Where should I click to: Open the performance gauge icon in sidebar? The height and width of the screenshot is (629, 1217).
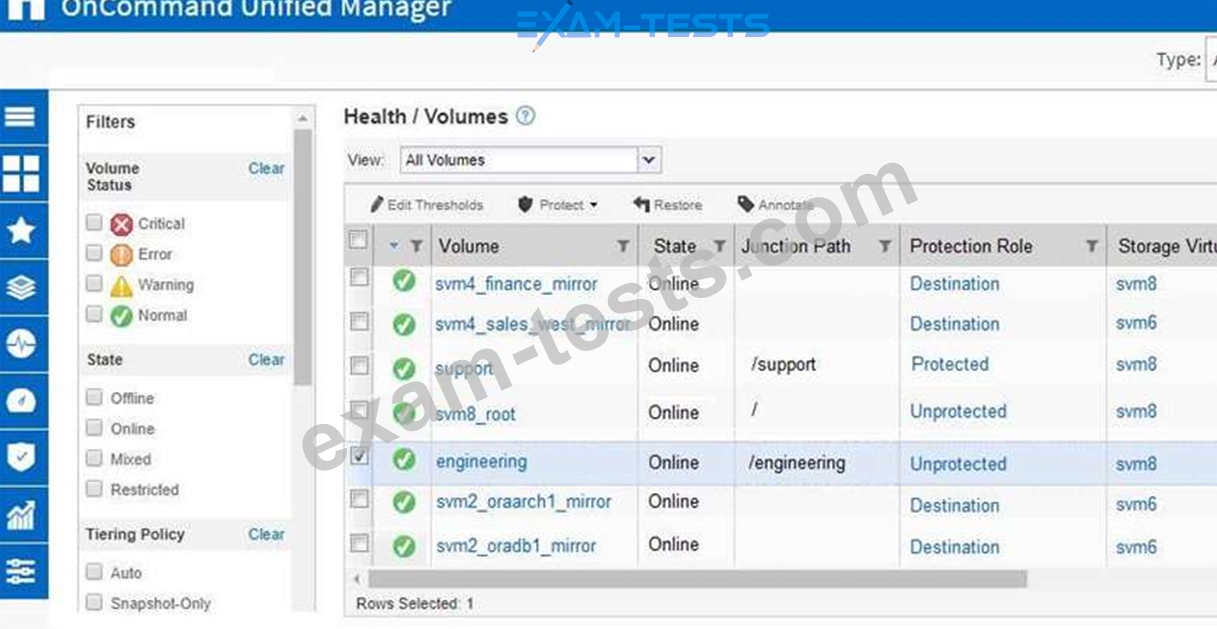pyautogui.click(x=22, y=401)
